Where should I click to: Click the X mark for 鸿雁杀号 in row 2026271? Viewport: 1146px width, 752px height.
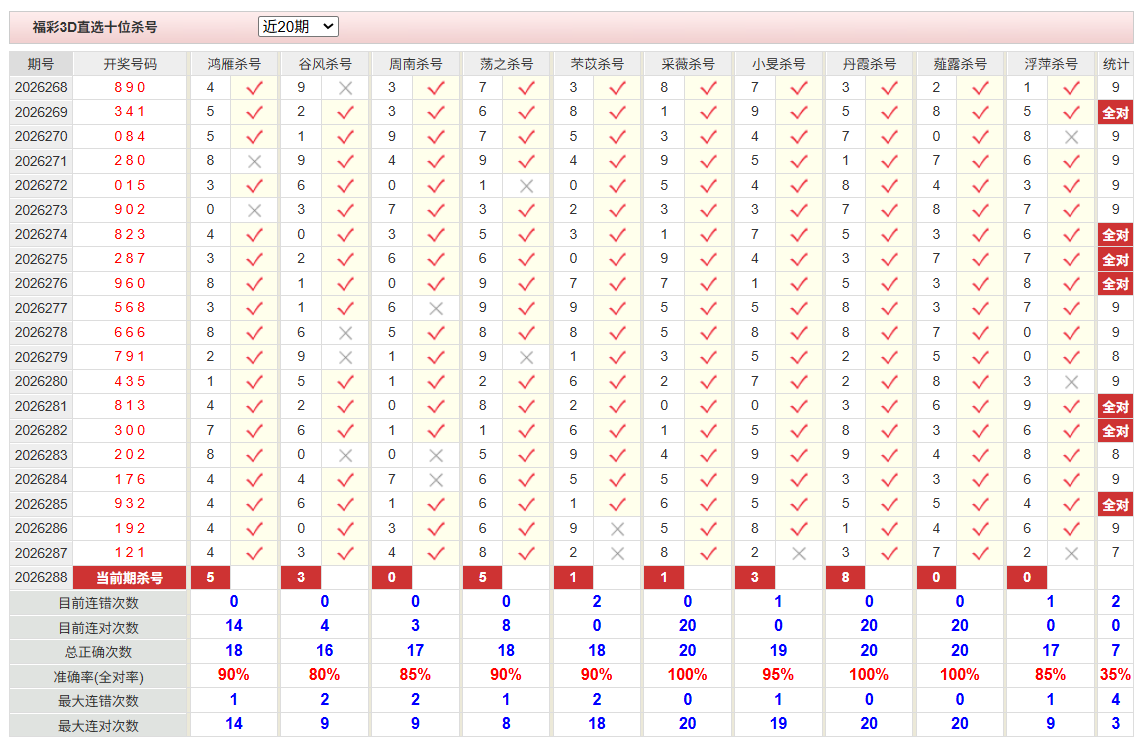click(254, 162)
